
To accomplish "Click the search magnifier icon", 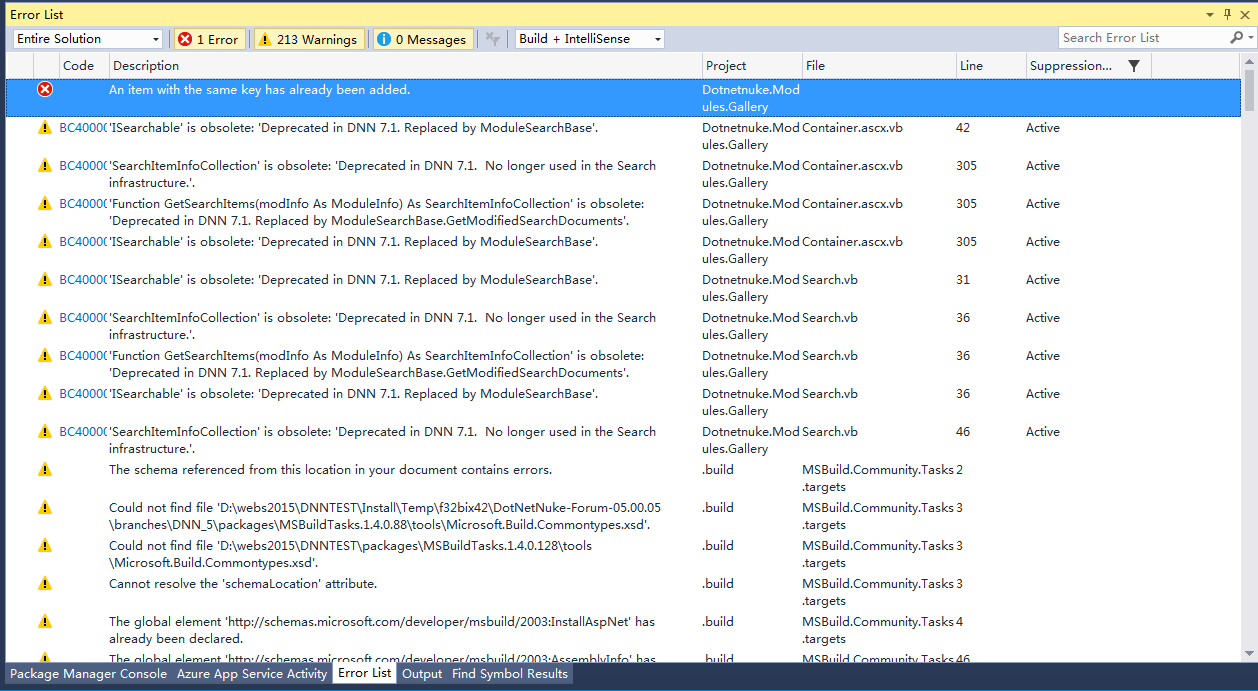I will coord(1236,38).
